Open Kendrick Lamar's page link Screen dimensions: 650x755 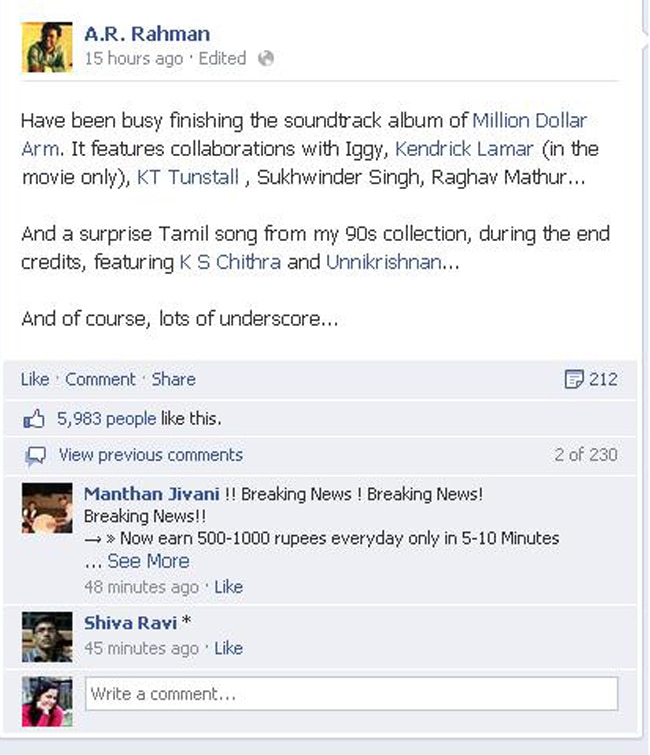point(464,149)
